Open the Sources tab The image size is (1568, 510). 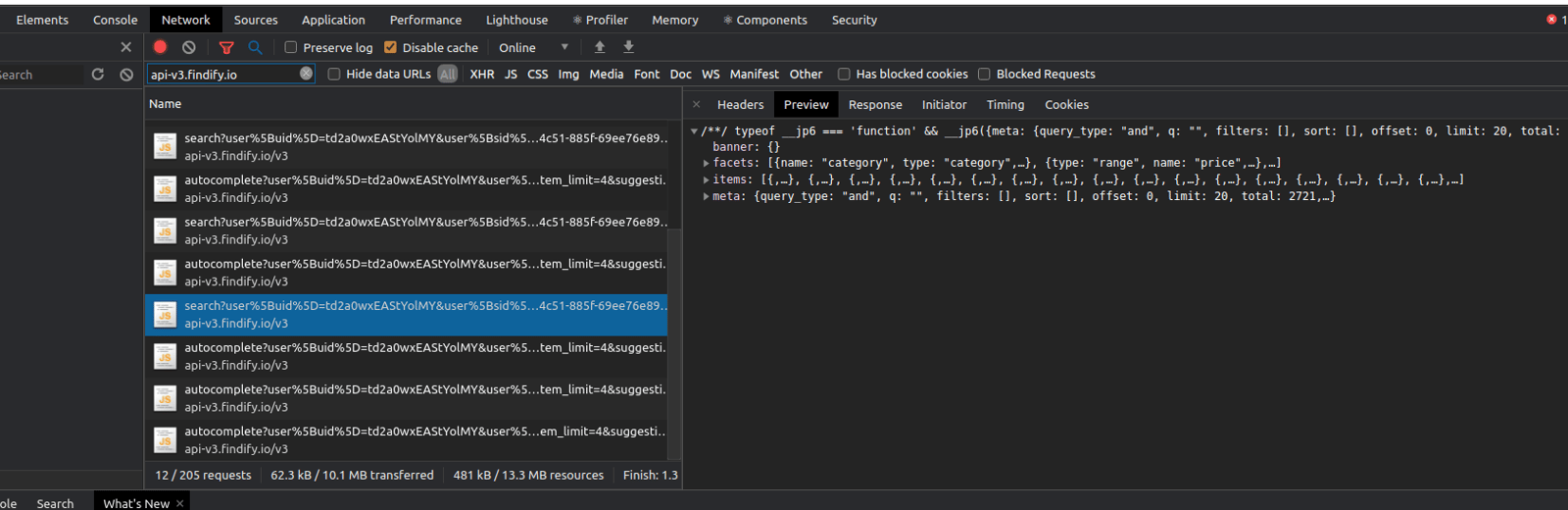point(256,20)
